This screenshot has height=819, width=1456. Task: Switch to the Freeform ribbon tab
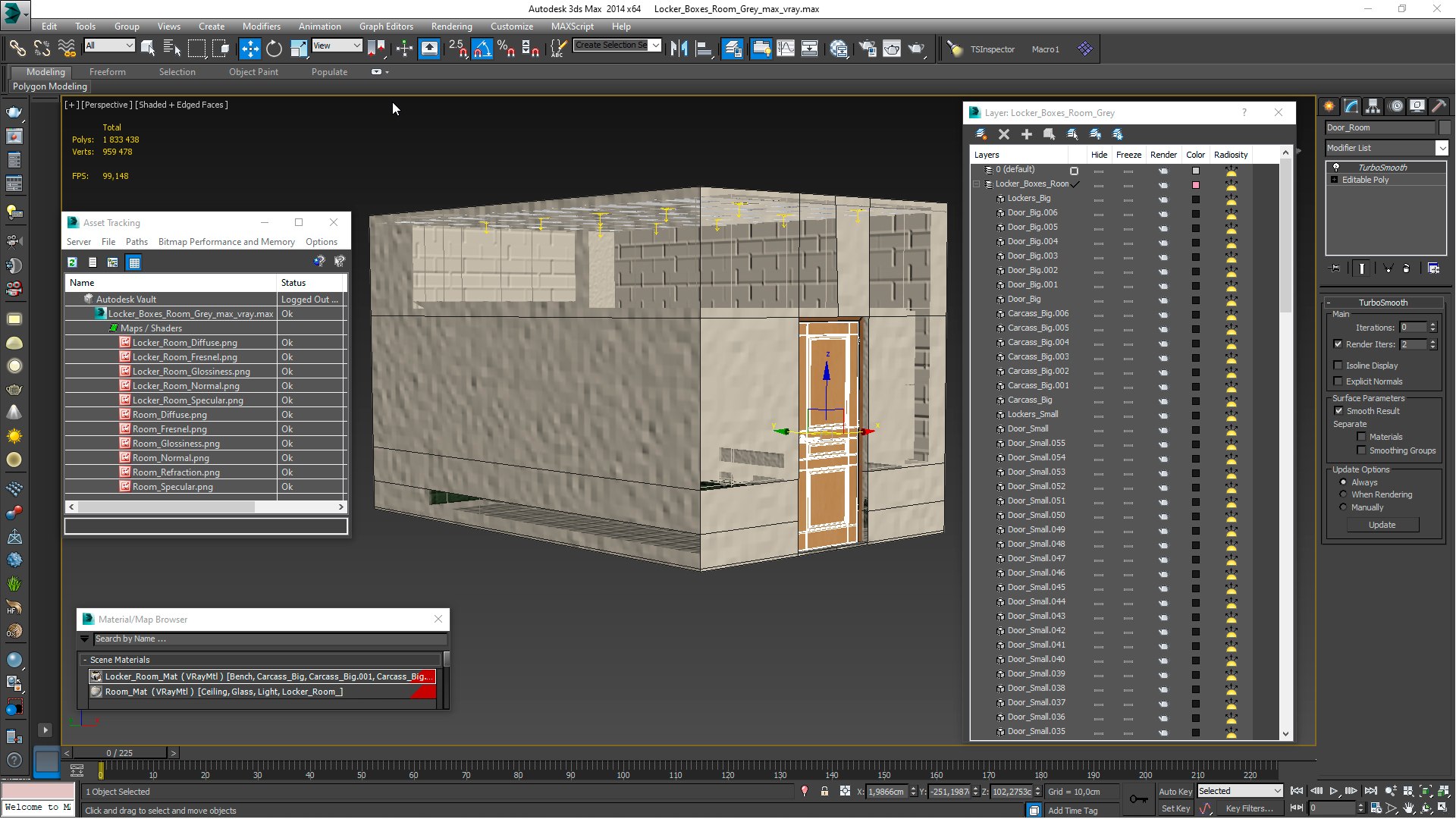coord(107,72)
